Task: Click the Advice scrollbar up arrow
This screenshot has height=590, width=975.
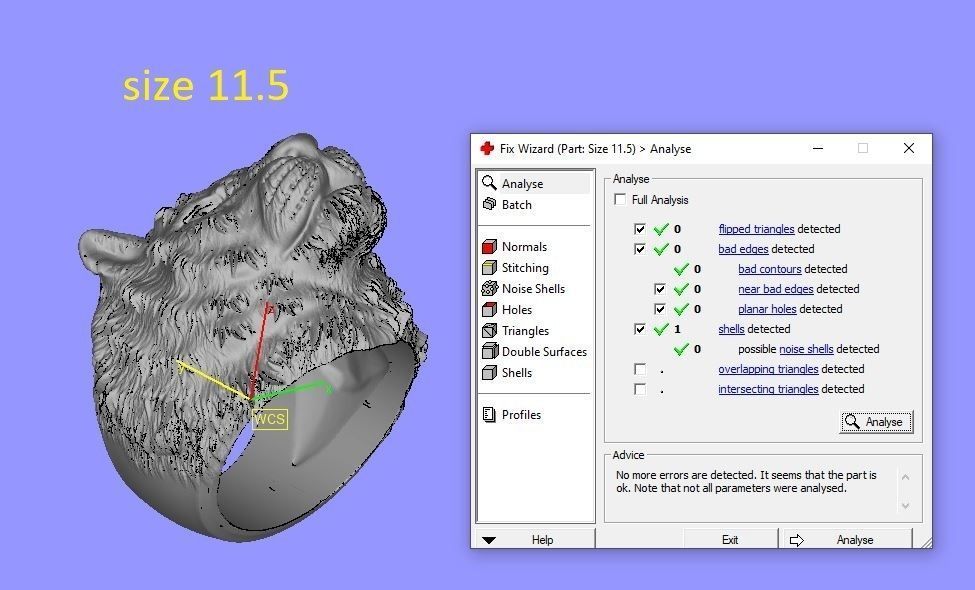Action: tap(905, 477)
